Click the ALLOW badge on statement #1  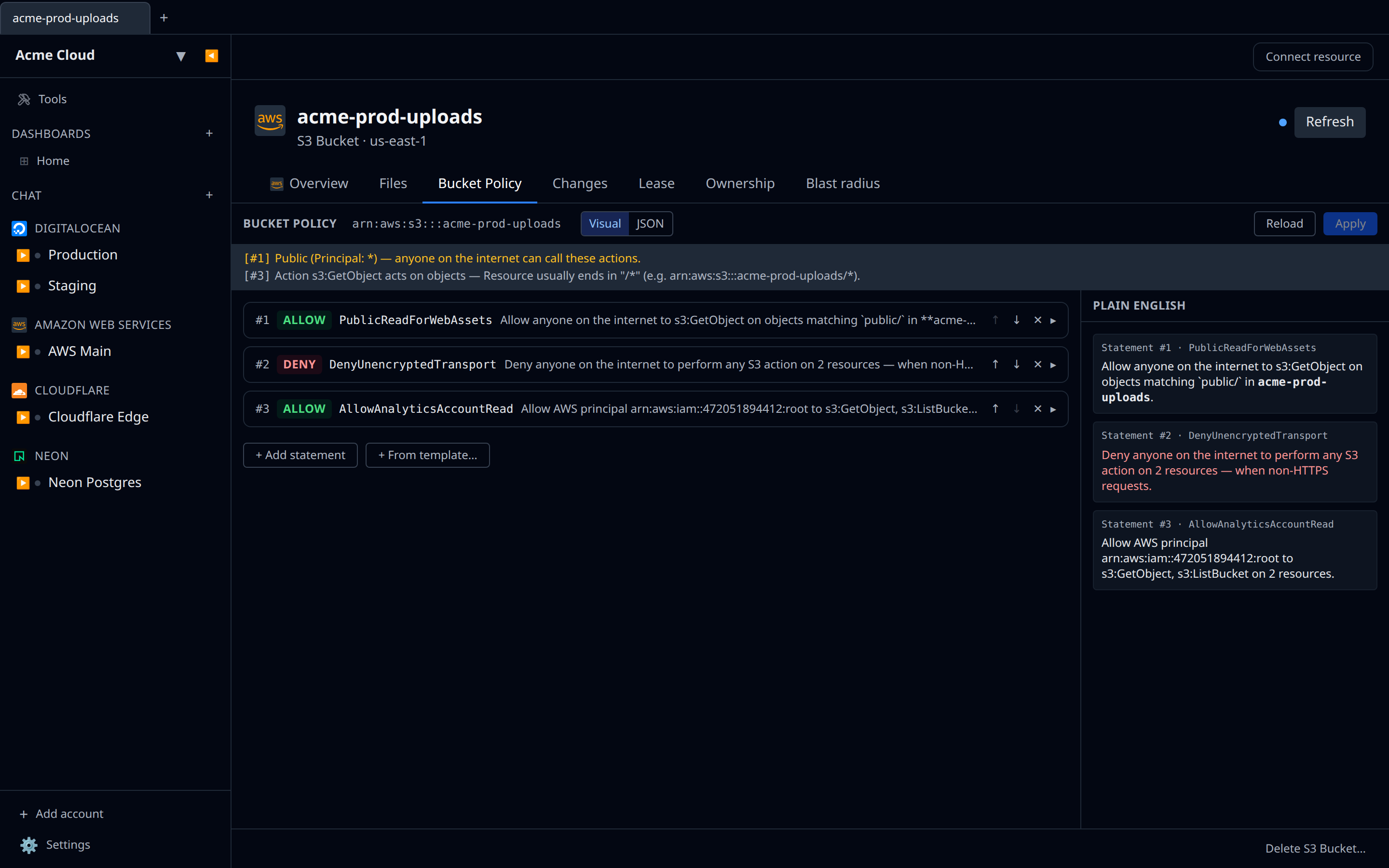point(304,320)
